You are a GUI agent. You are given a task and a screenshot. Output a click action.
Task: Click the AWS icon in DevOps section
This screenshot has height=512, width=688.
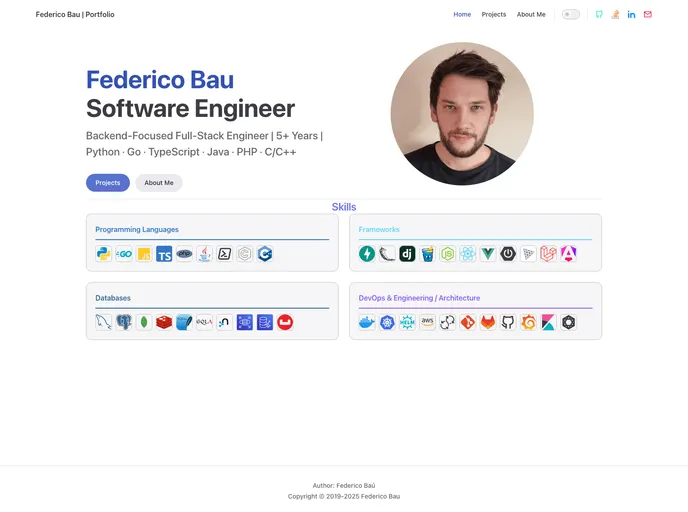427,322
